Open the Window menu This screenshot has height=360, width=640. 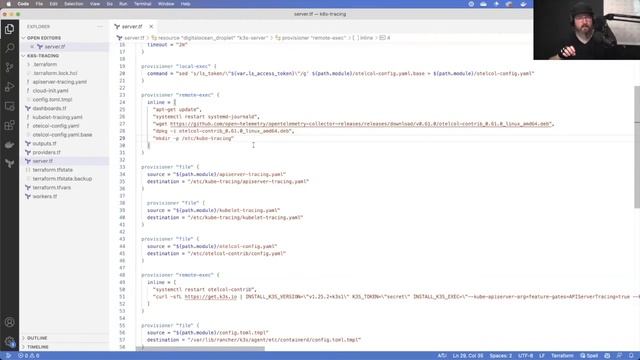click(x=166, y=4)
